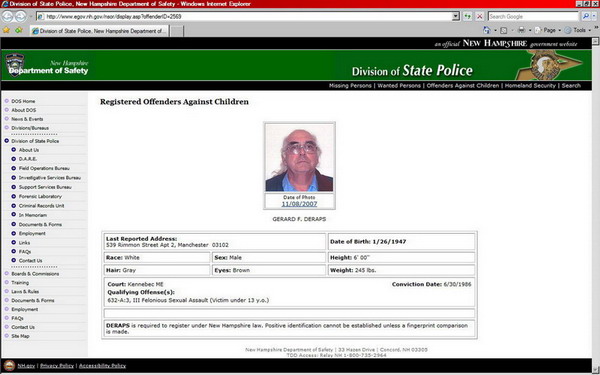Expand the address bar history dropdown
This screenshot has height=375, width=600.
(x=455, y=16)
